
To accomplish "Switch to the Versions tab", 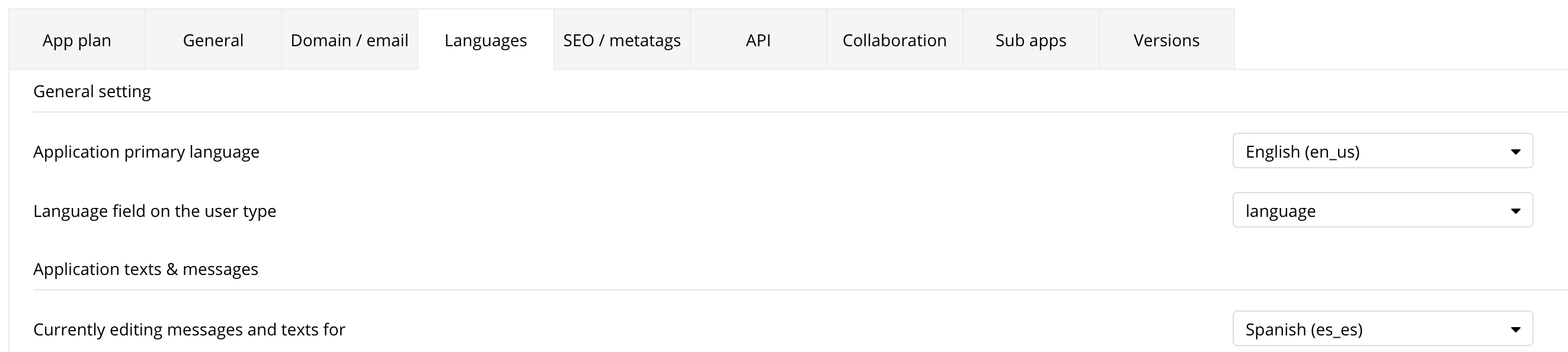I will coord(1166,40).
